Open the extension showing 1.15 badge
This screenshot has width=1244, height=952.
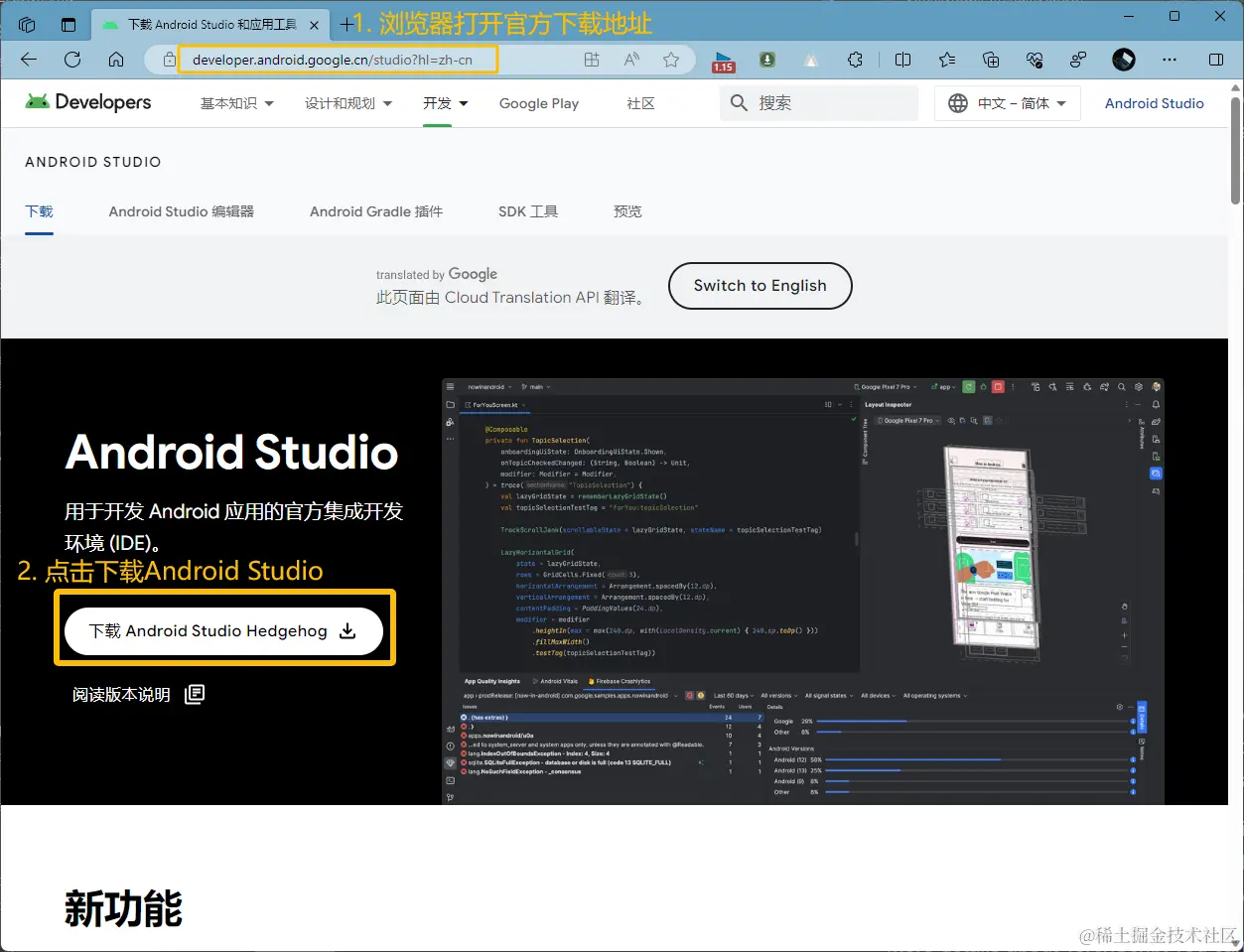coord(723,61)
